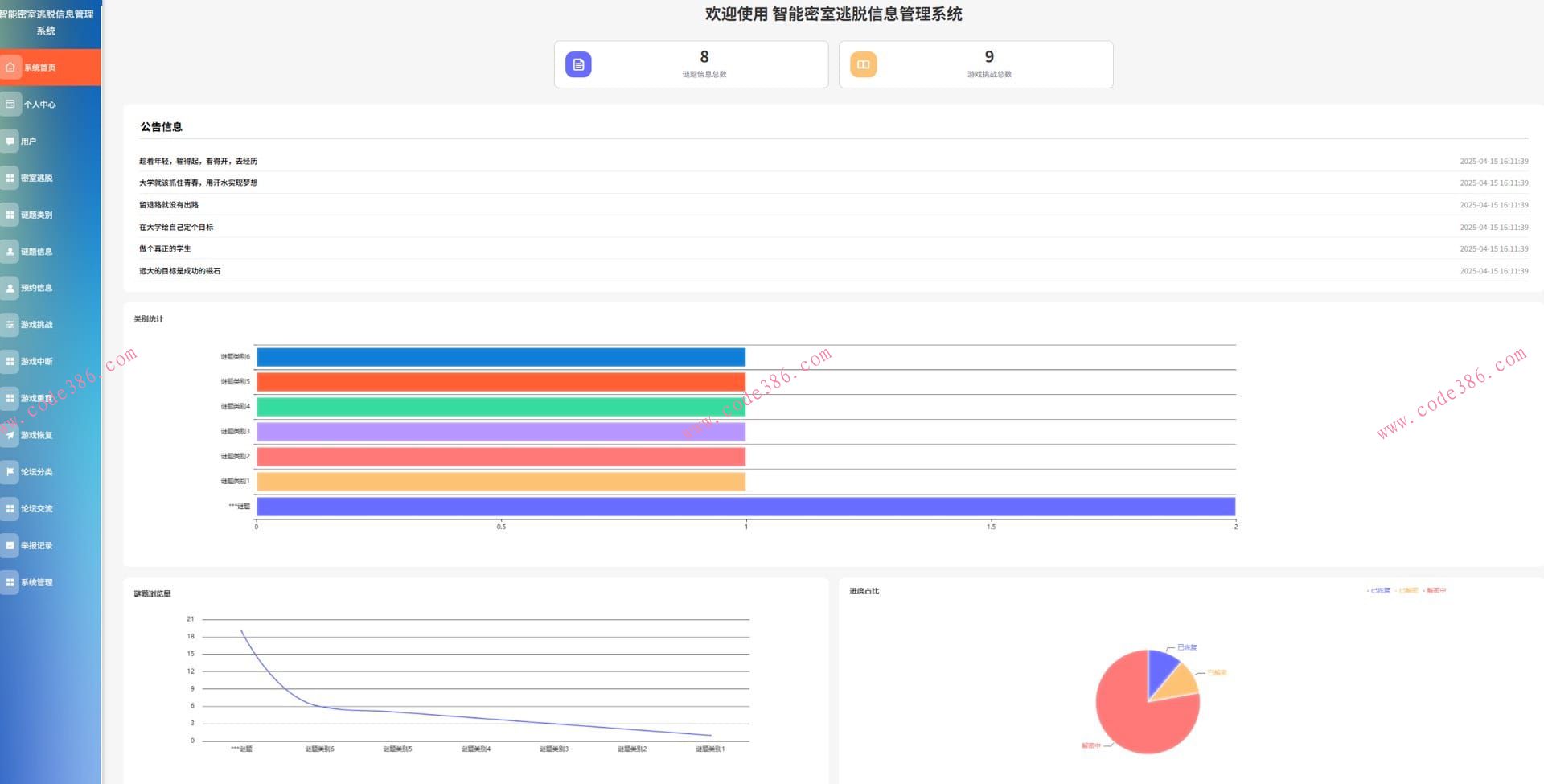Click the timestamp on the 留退路就没有出路 row
Viewport: 1544px width, 784px height.
tap(1494, 205)
